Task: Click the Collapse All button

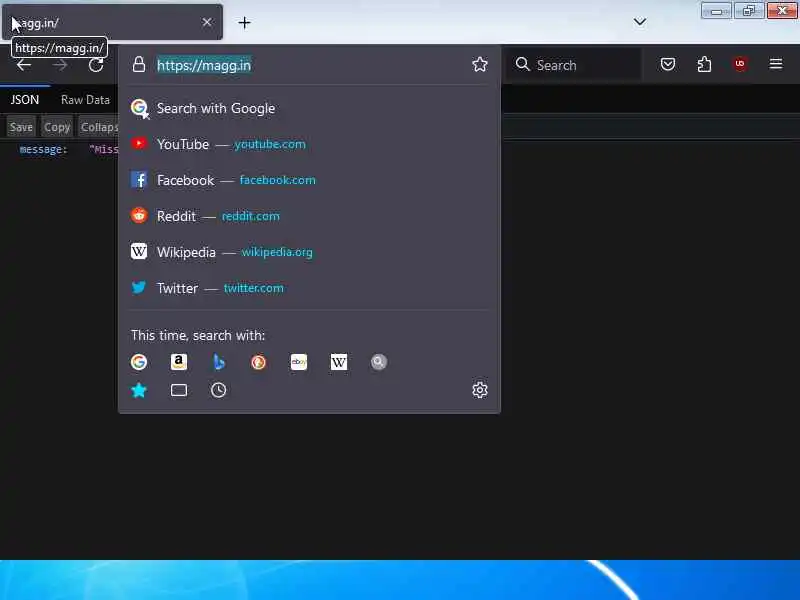Action: coord(98,127)
